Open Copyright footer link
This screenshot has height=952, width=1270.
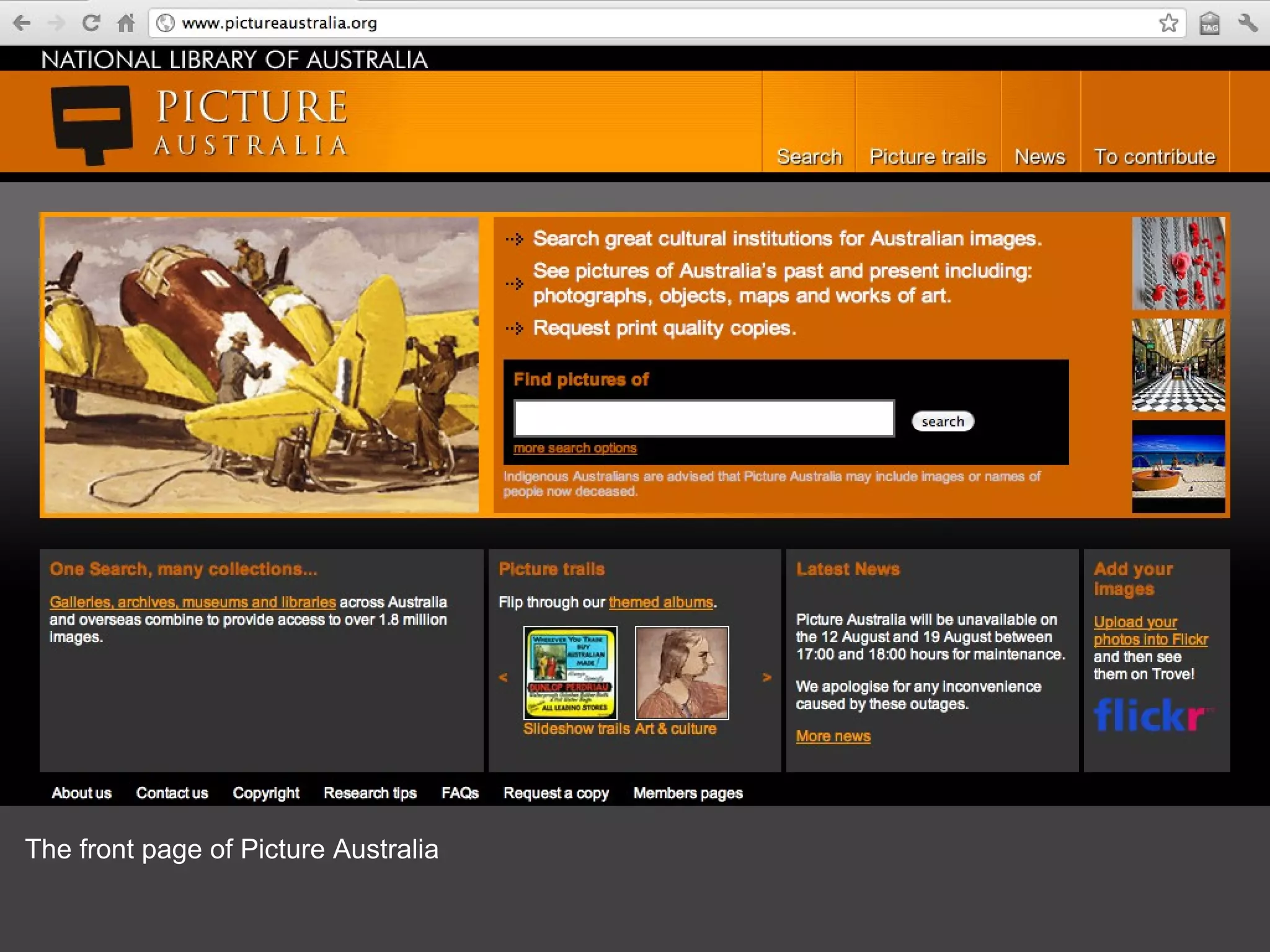coord(266,793)
